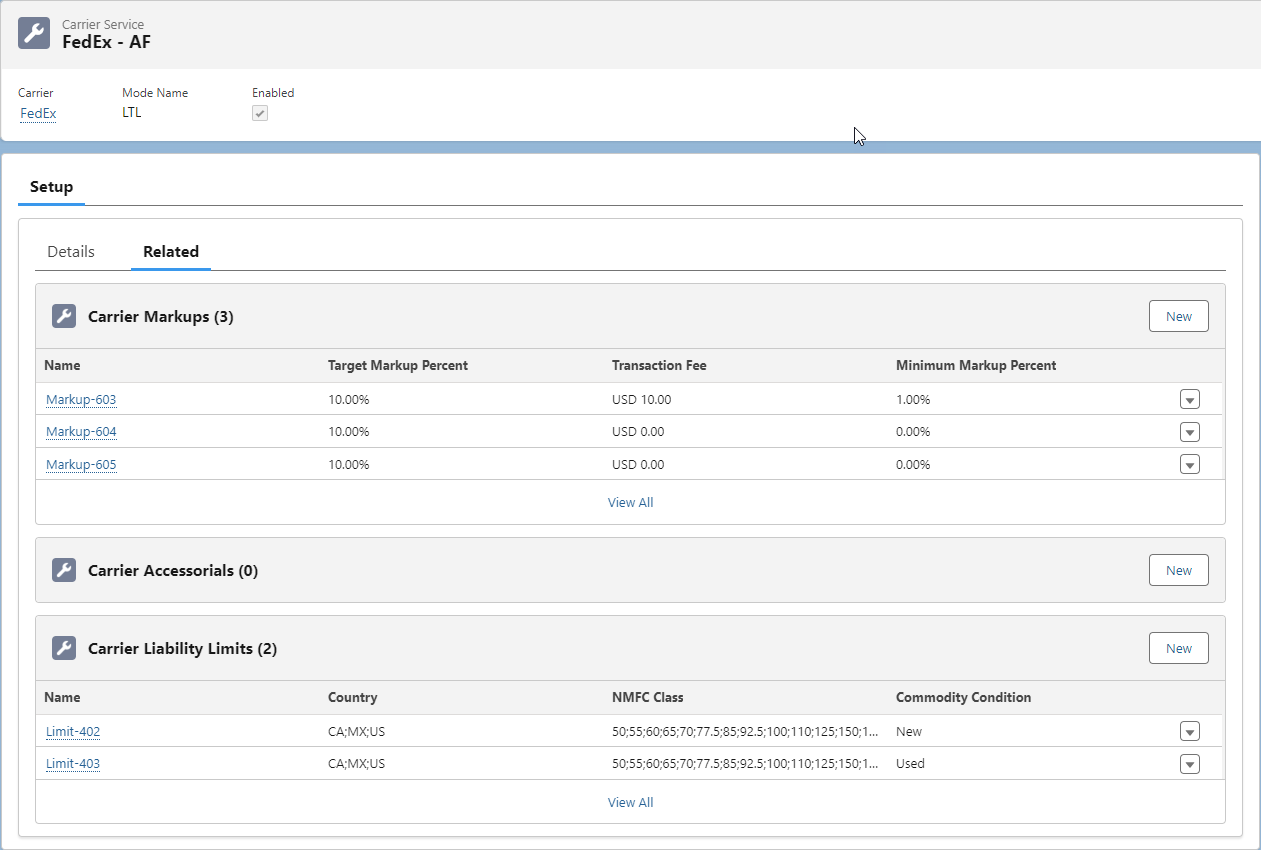View All Carrier Markups

pos(630,502)
